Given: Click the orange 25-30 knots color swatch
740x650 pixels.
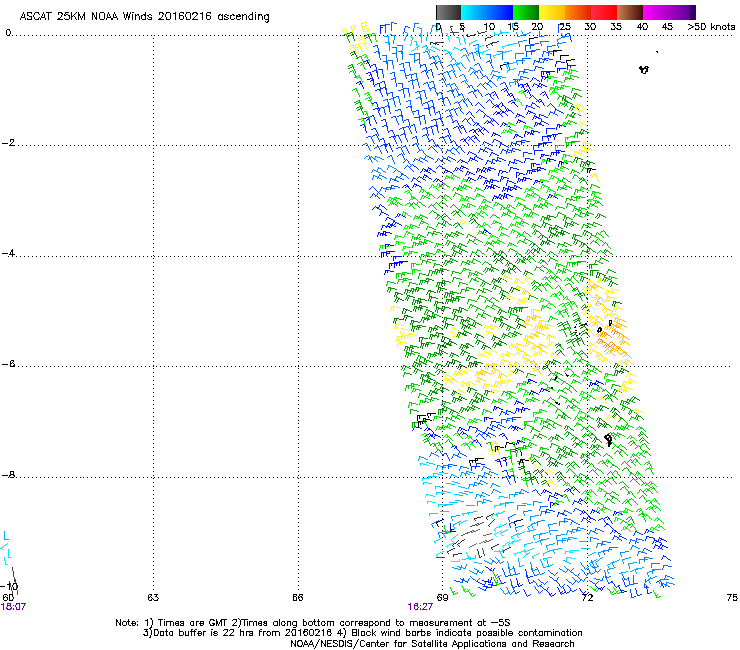Looking at the screenshot, I should 578,12.
